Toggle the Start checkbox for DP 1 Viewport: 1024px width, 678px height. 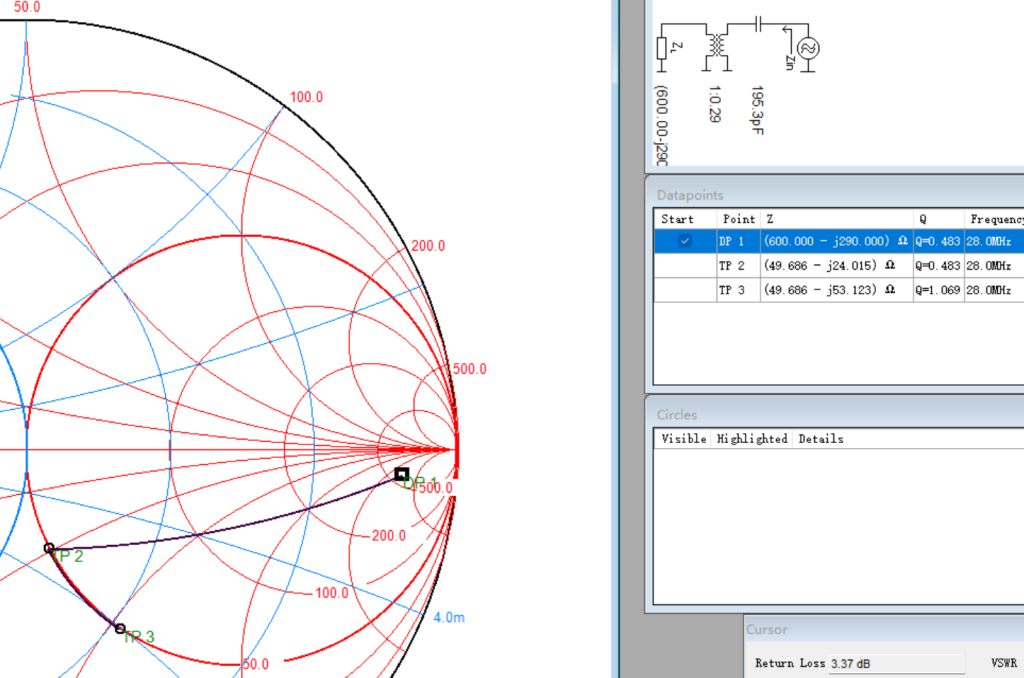(684, 241)
